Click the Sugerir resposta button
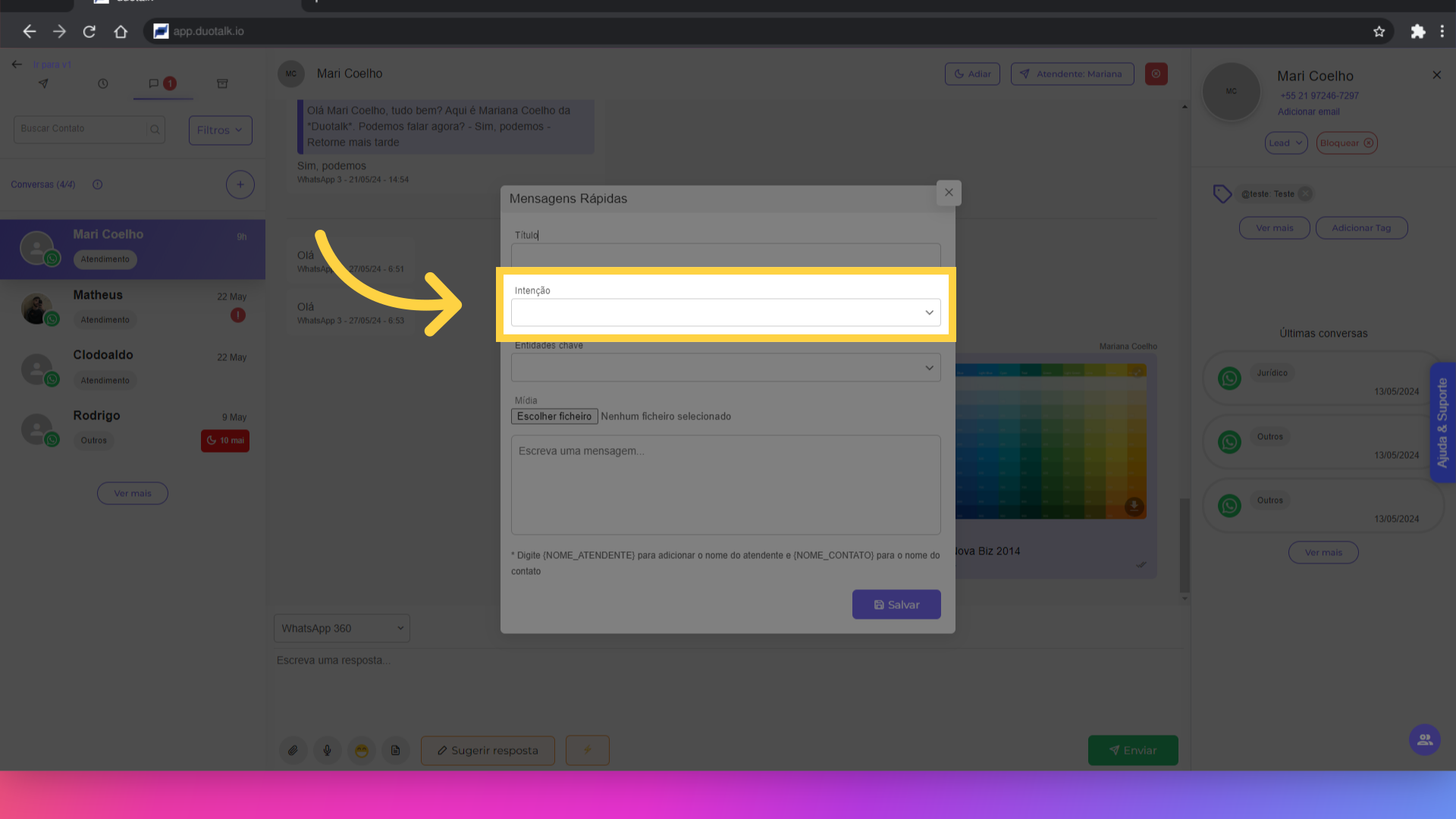1456x819 pixels. [488, 751]
